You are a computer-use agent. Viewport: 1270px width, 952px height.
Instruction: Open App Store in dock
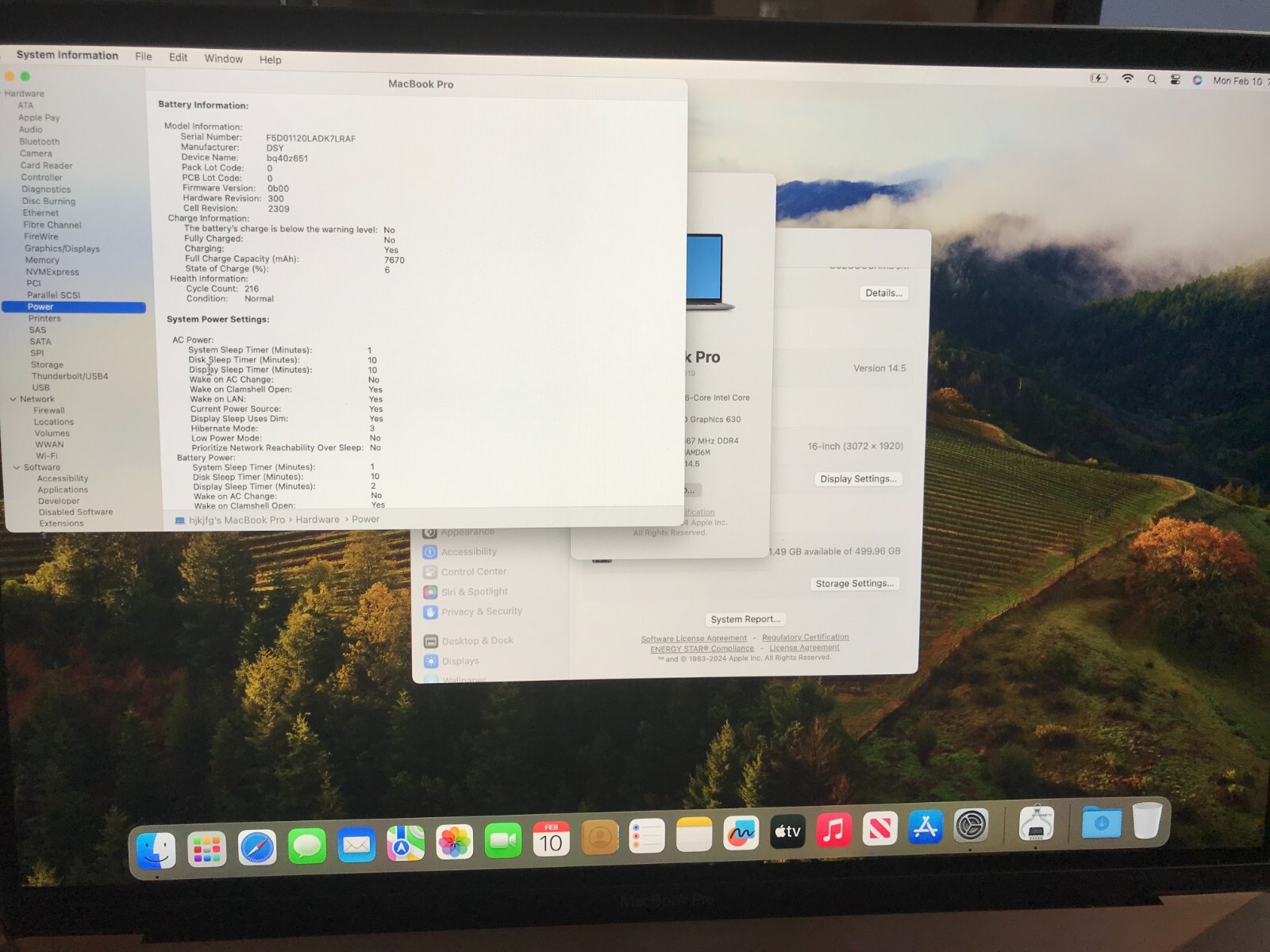pyautogui.click(x=926, y=827)
